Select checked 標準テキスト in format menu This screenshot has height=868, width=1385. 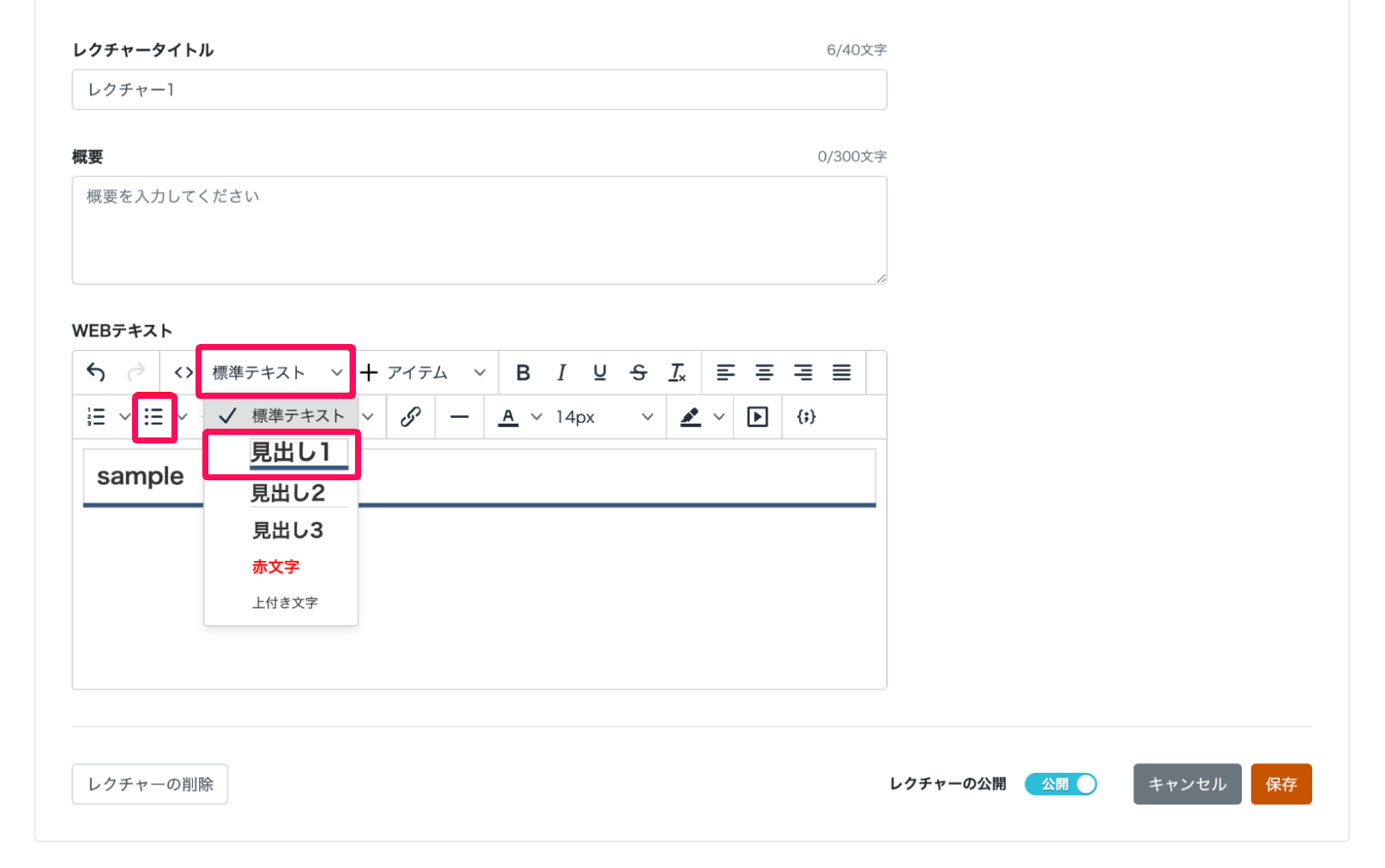281,416
